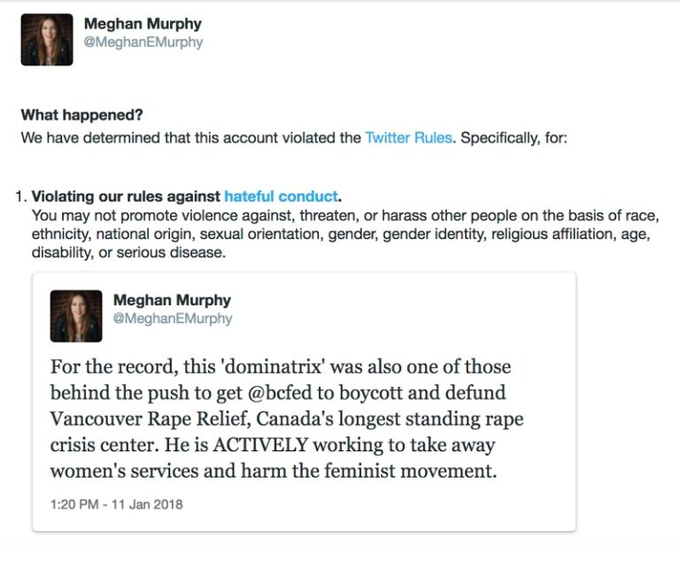Click the "What happened?" heading
Image resolution: width=680 pixels, height=561 pixels.
pyautogui.click(x=76, y=115)
